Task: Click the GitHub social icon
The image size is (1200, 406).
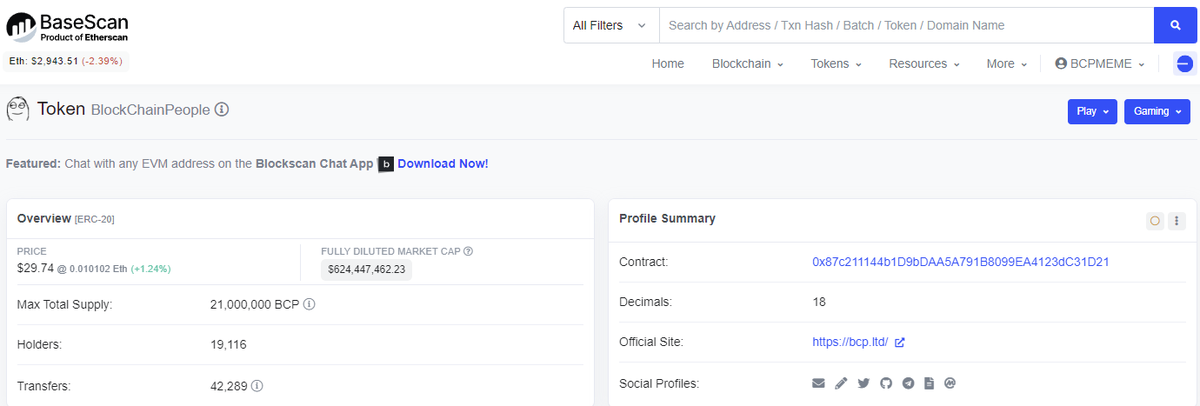Action: (886, 383)
